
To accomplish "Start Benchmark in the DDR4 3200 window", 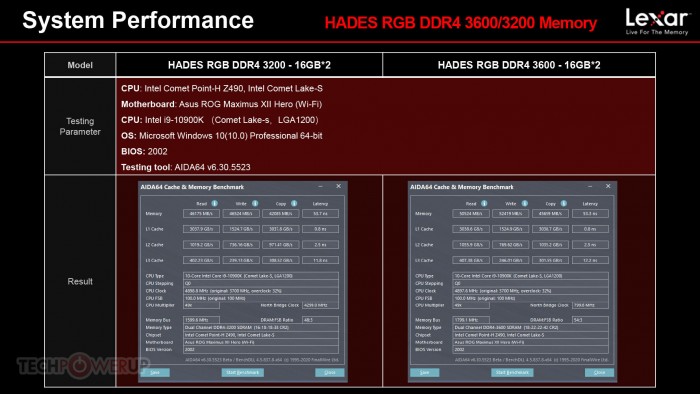I will click(242, 372).
